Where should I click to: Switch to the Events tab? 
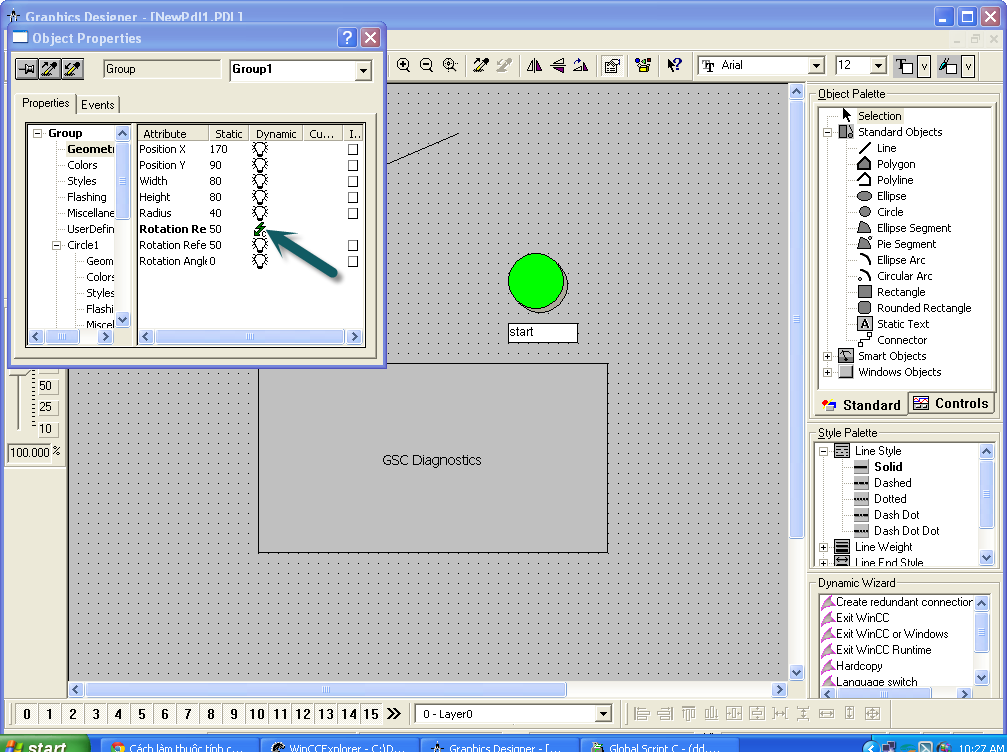[x=98, y=104]
